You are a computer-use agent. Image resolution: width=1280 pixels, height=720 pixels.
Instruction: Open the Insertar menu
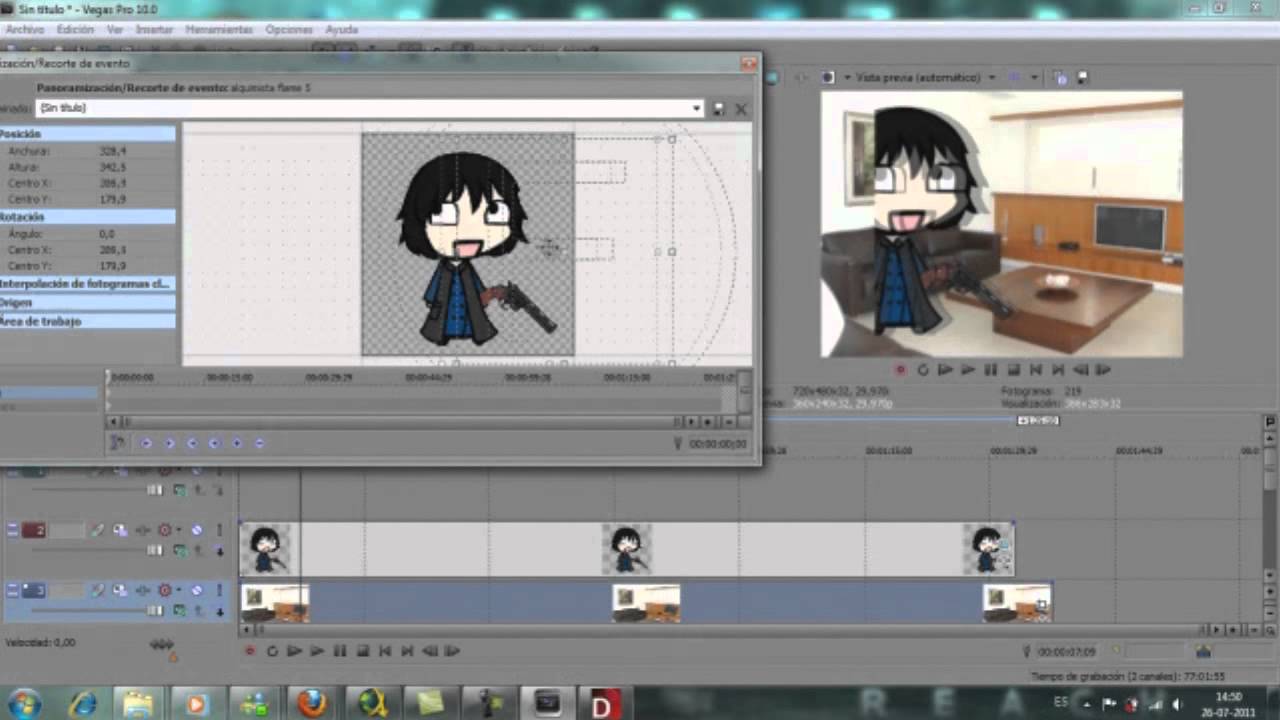pos(154,30)
